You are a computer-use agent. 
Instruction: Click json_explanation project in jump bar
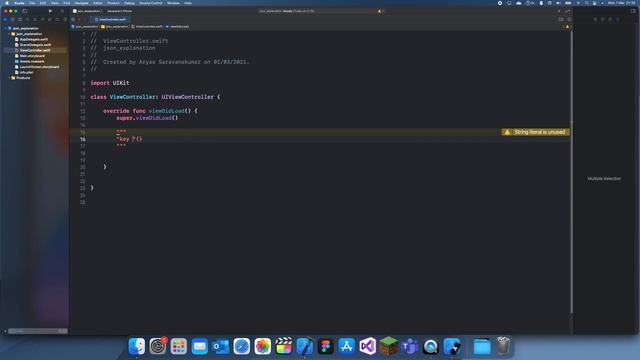(x=85, y=27)
